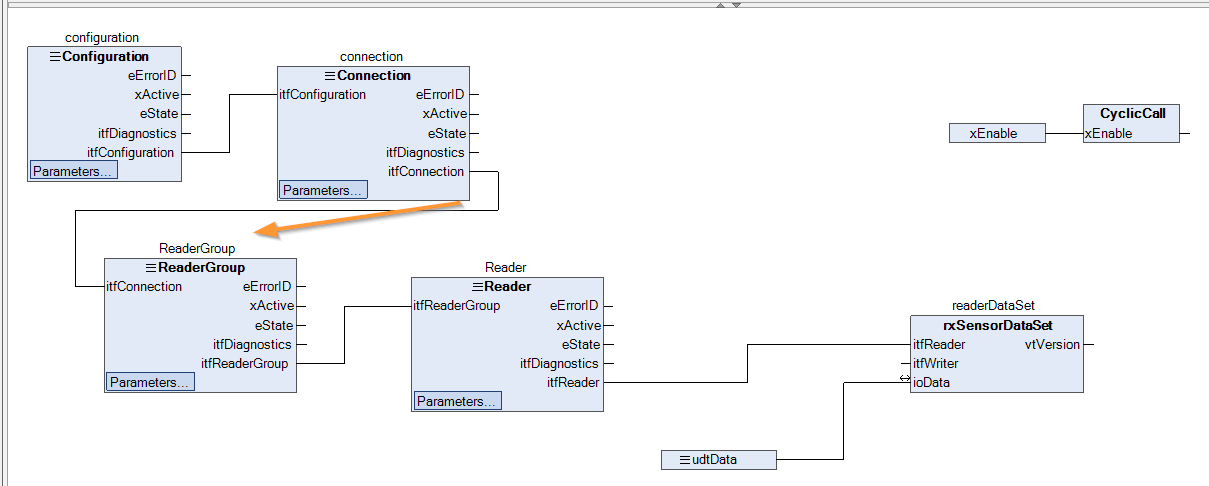
Task: Click the icon inside the udtData box
Action: (685, 460)
